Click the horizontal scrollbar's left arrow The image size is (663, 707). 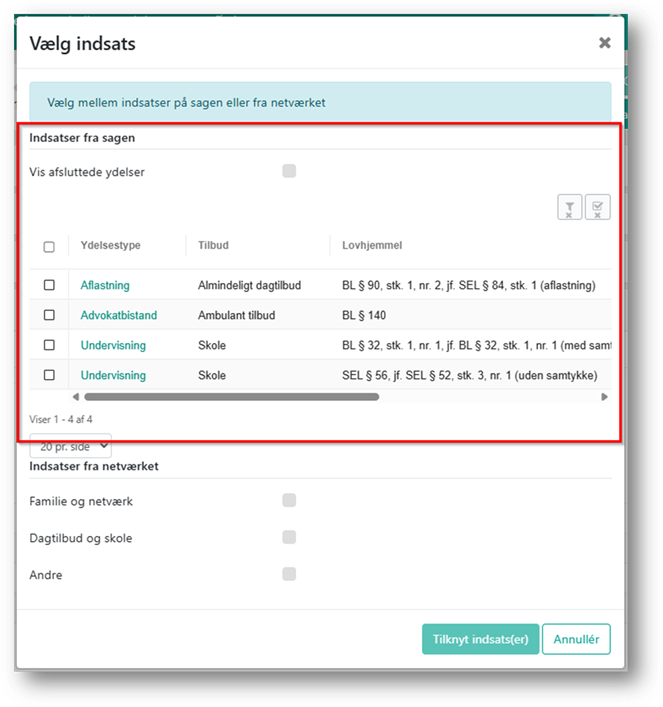coord(76,397)
